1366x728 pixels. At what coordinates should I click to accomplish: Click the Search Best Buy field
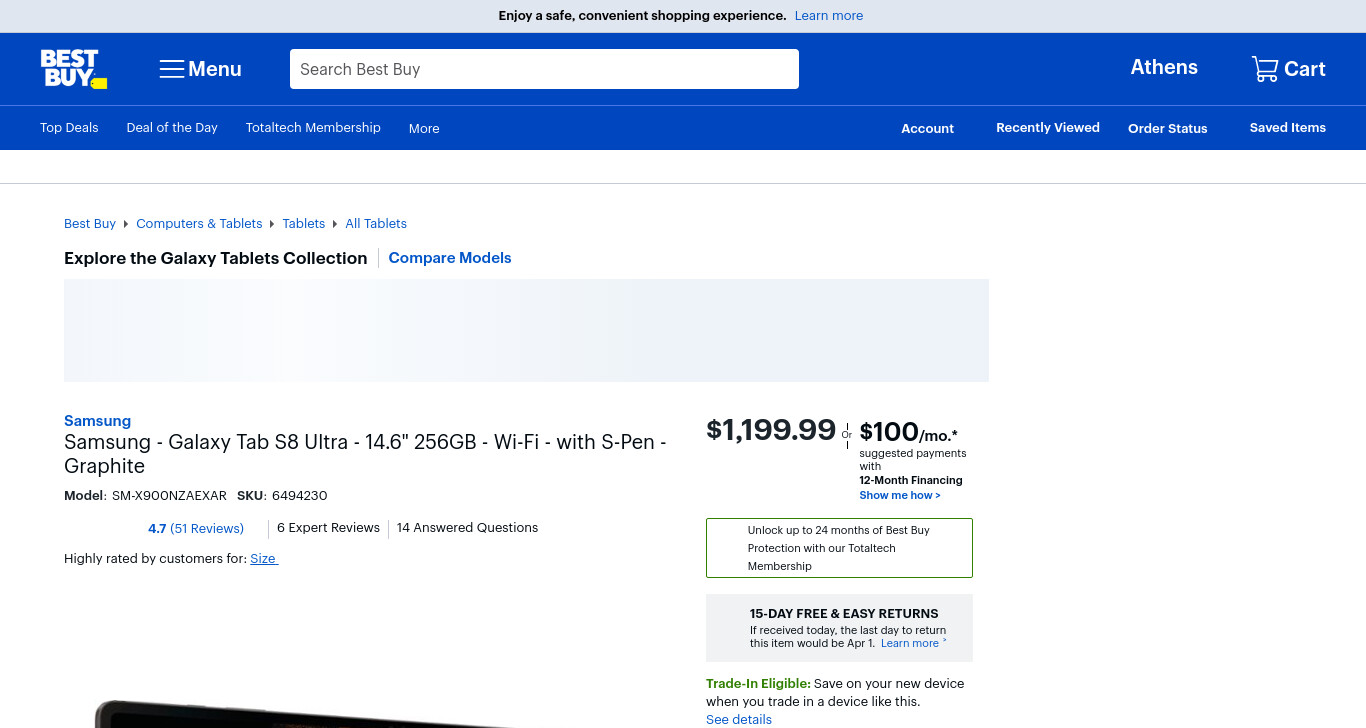pyautogui.click(x=544, y=69)
